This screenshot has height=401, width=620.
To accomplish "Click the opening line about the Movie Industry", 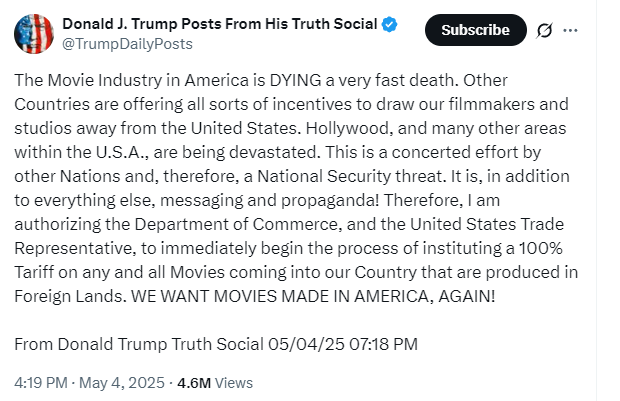I will [x=236, y=80].
